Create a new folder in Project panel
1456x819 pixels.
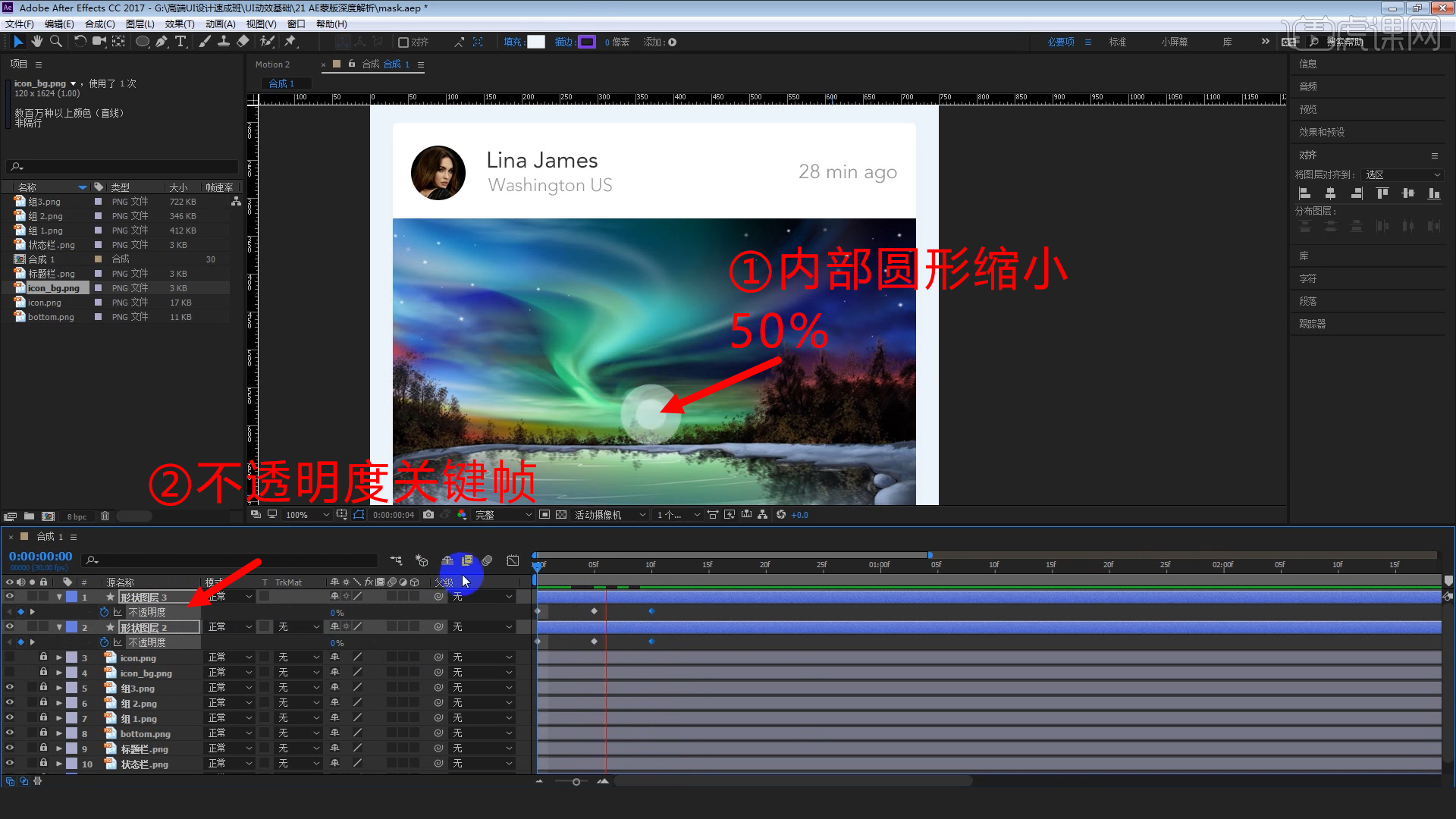point(29,516)
